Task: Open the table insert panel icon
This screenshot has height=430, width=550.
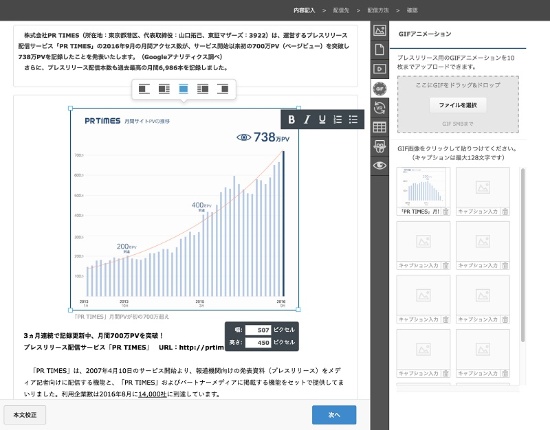Action: click(380, 127)
